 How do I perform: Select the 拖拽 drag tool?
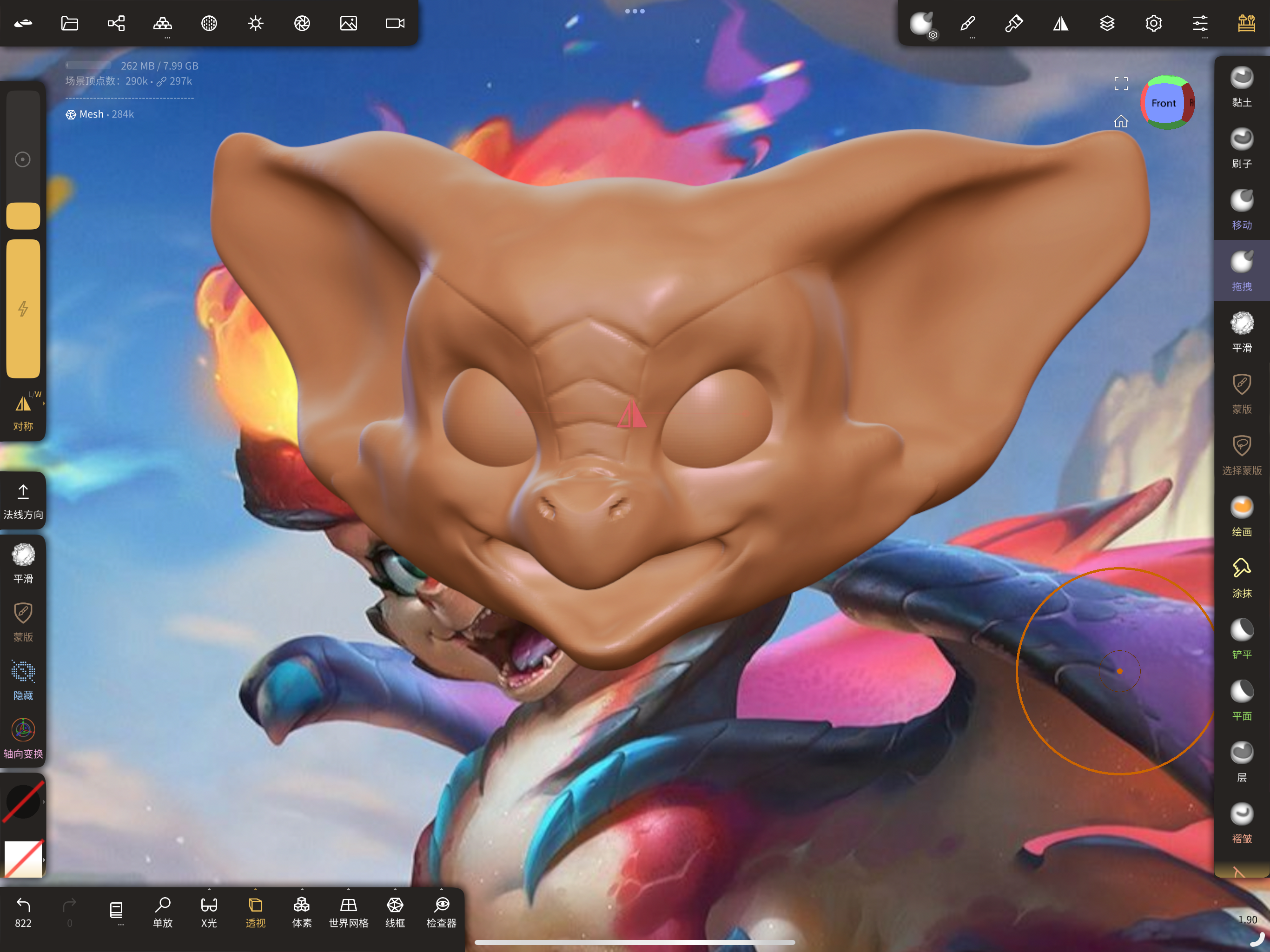pos(1242,271)
